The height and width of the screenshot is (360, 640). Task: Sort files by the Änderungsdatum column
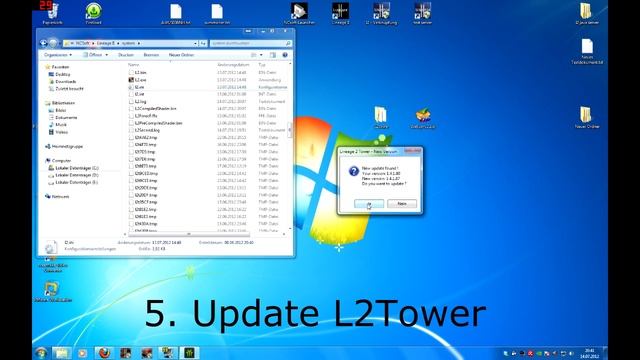(x=233, y=64)
